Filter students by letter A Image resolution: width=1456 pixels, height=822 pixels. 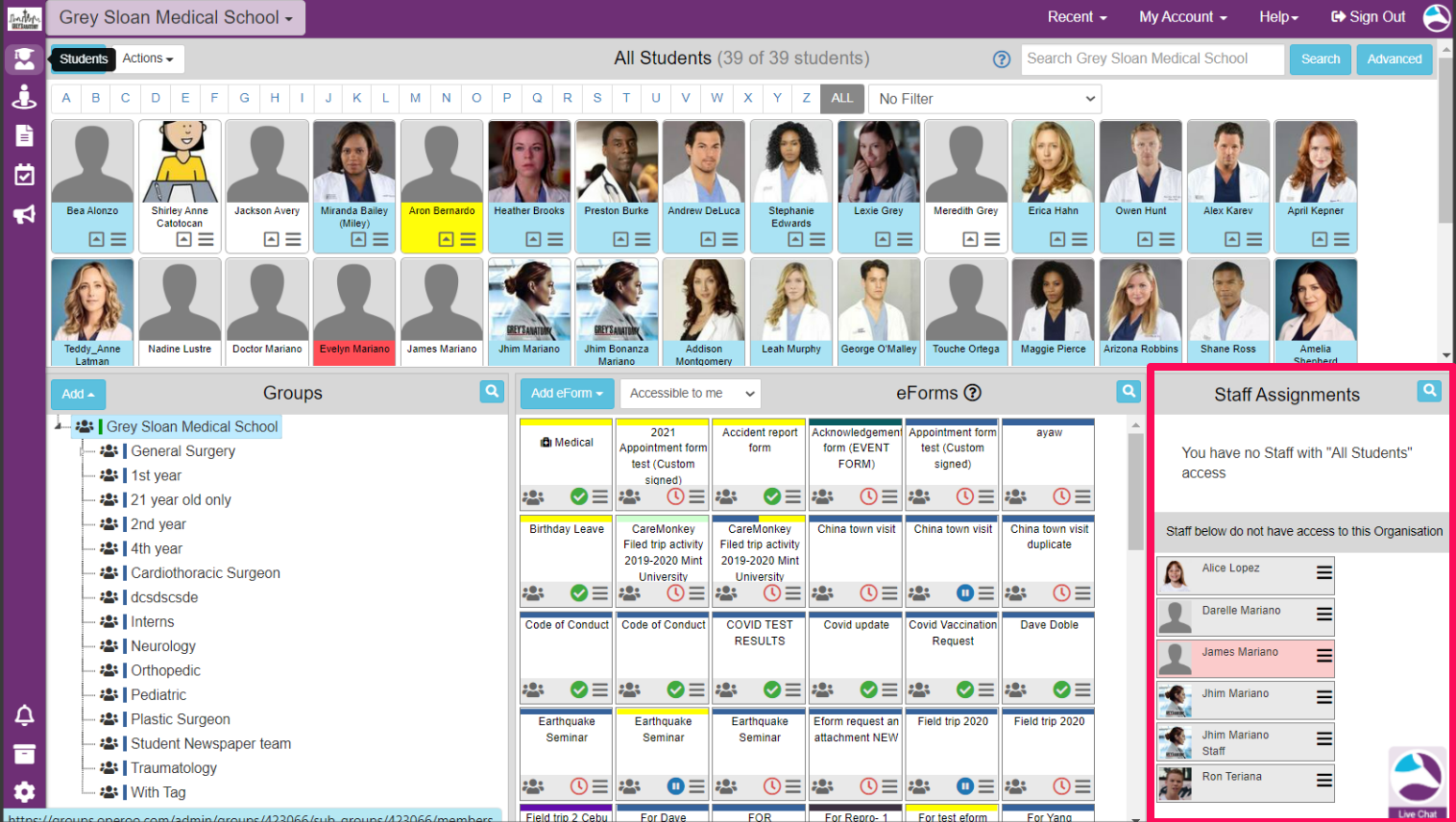[x=66, y=98]
